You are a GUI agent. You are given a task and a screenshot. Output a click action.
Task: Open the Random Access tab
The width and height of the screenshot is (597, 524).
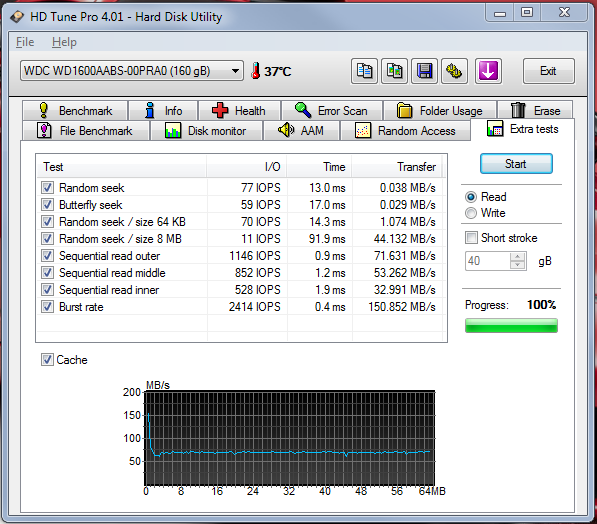405,131
